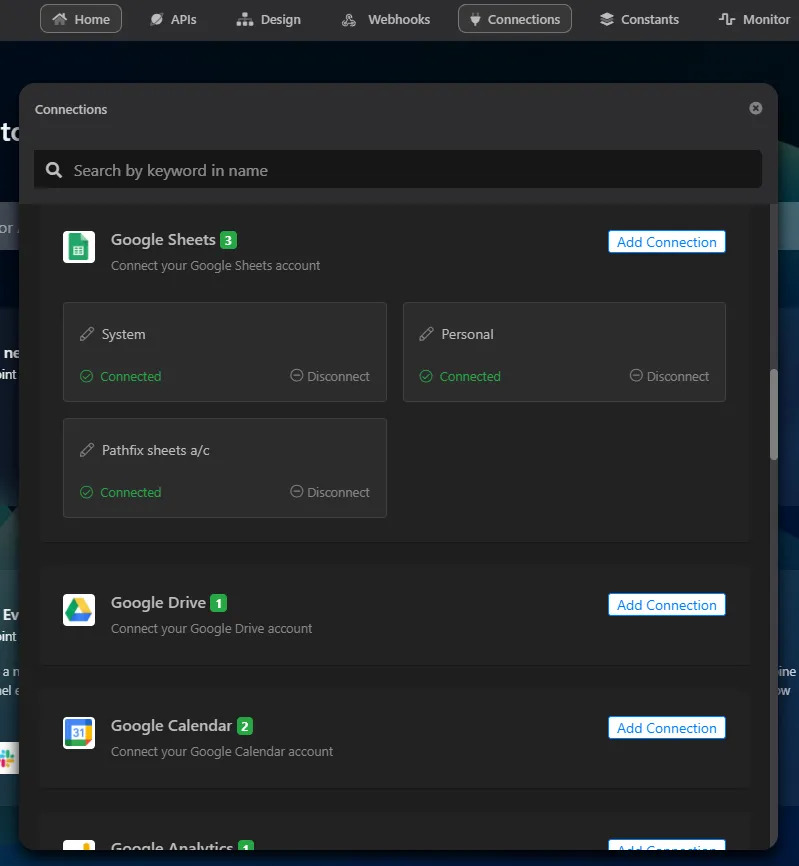The width and height of the screenshot is (799, 866).
Task: Open the APIs tab
Action: [173, 19]
